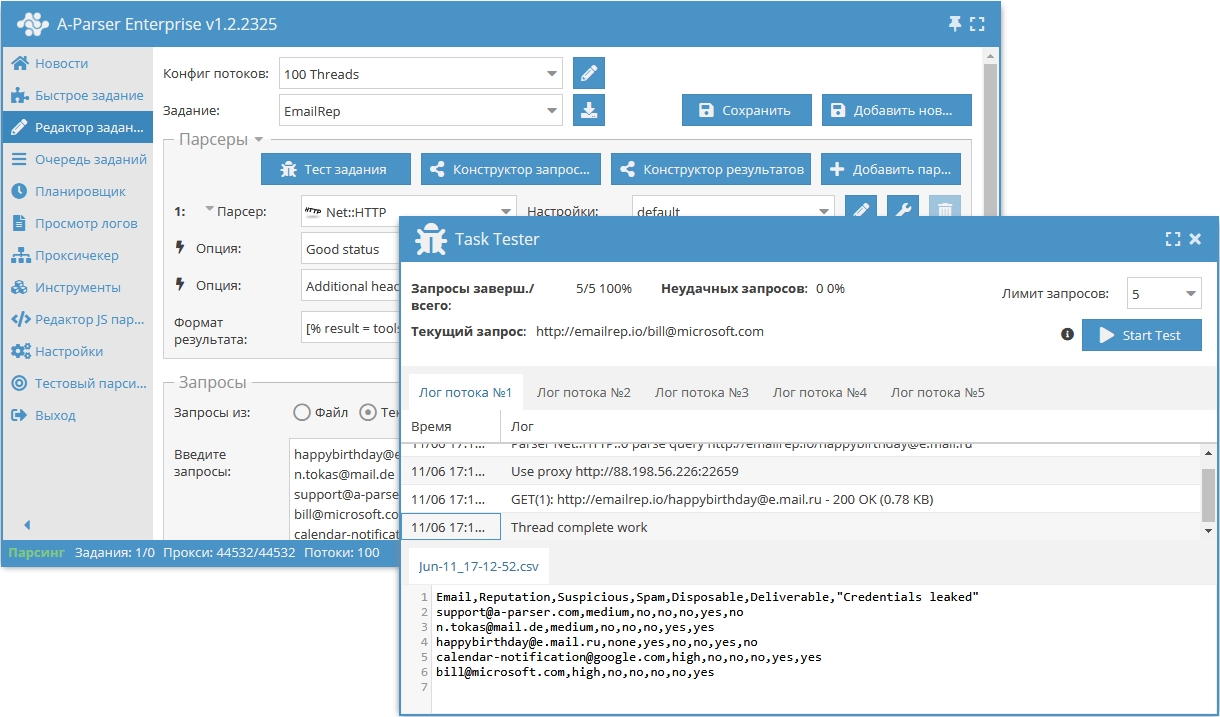Click the info icon near Start Test
Image resolution: width=1220 pixels, height=717 pixels.
tap(1067, 334)
